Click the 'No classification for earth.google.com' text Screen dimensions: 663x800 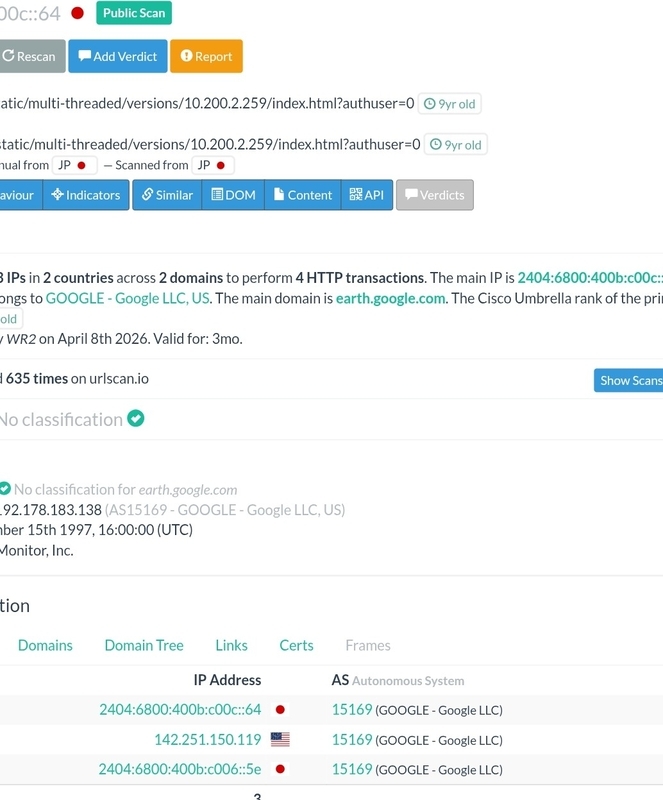pos(126,490)
